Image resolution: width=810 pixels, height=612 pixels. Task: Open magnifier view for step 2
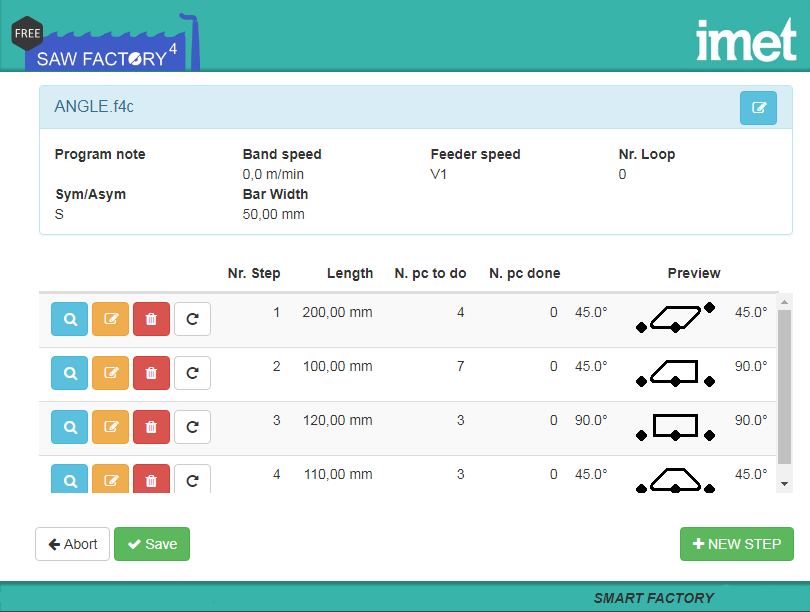point(70,373)
